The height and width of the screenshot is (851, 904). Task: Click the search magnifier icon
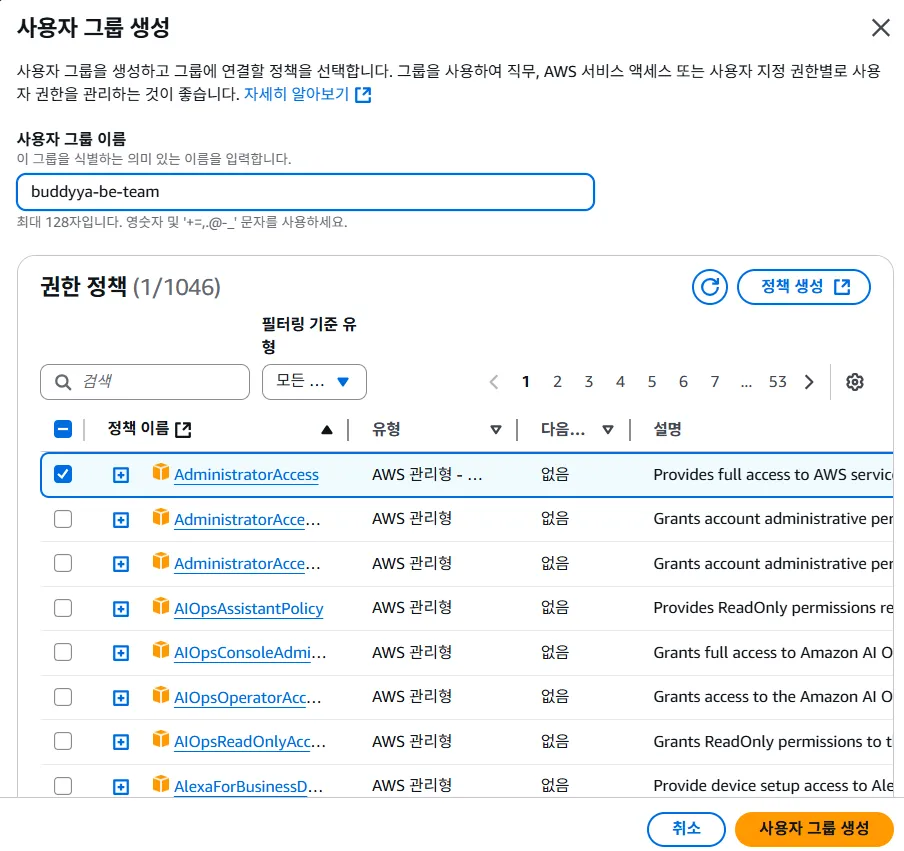[63, 382]
